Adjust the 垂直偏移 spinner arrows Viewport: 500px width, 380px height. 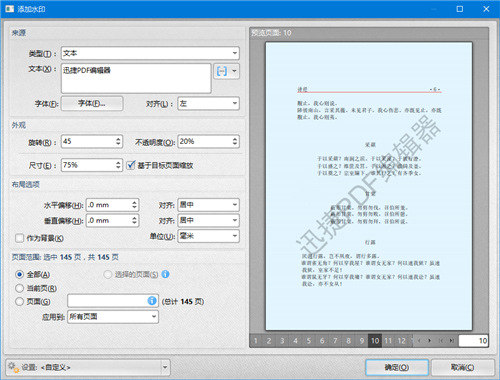(x=134, y=220)
